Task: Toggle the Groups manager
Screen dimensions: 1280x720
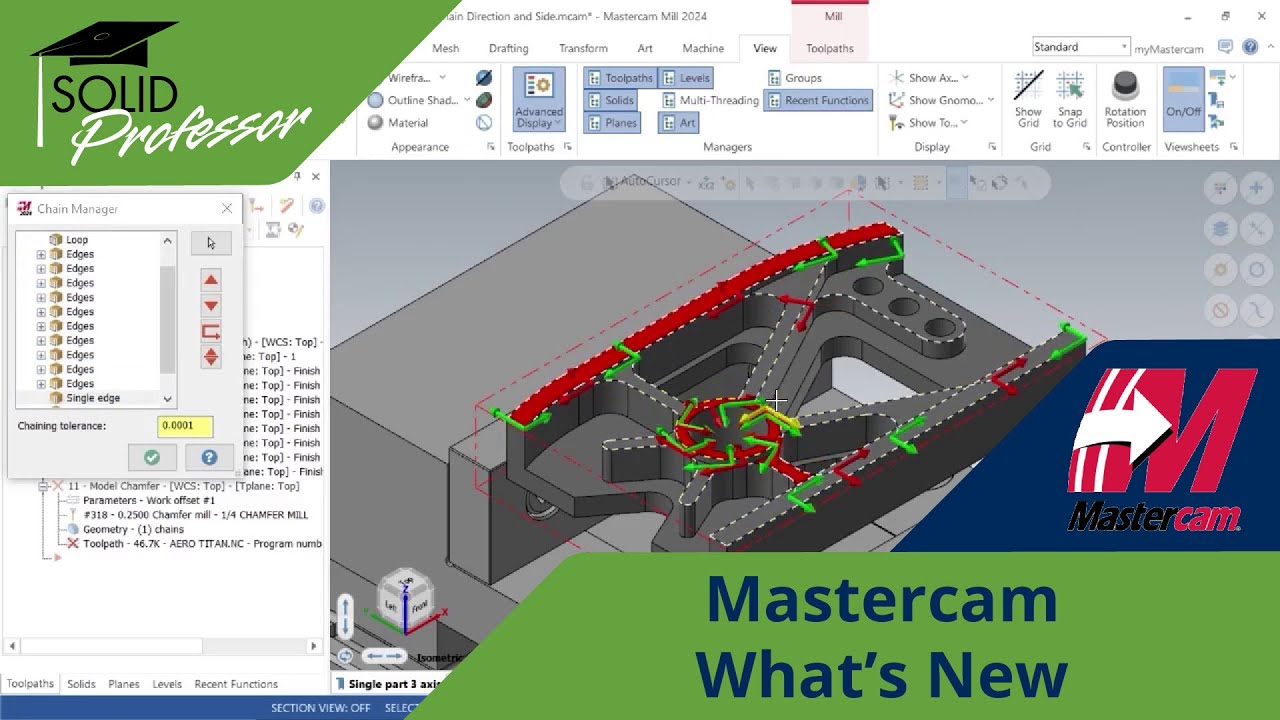Action: (x=795, y=78)
